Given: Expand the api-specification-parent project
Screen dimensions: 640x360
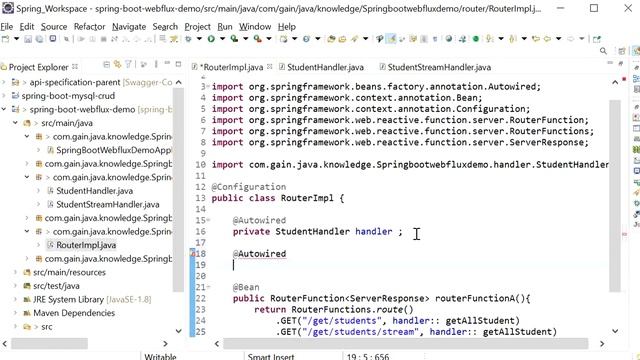Looking at the screenshot, I should coord(4,82).
